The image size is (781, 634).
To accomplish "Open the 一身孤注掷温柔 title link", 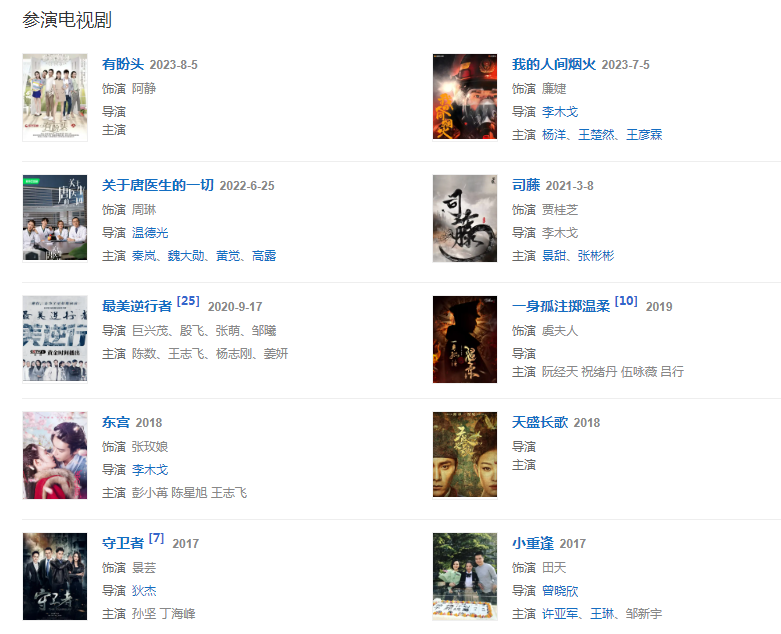I will coord(561,306).
